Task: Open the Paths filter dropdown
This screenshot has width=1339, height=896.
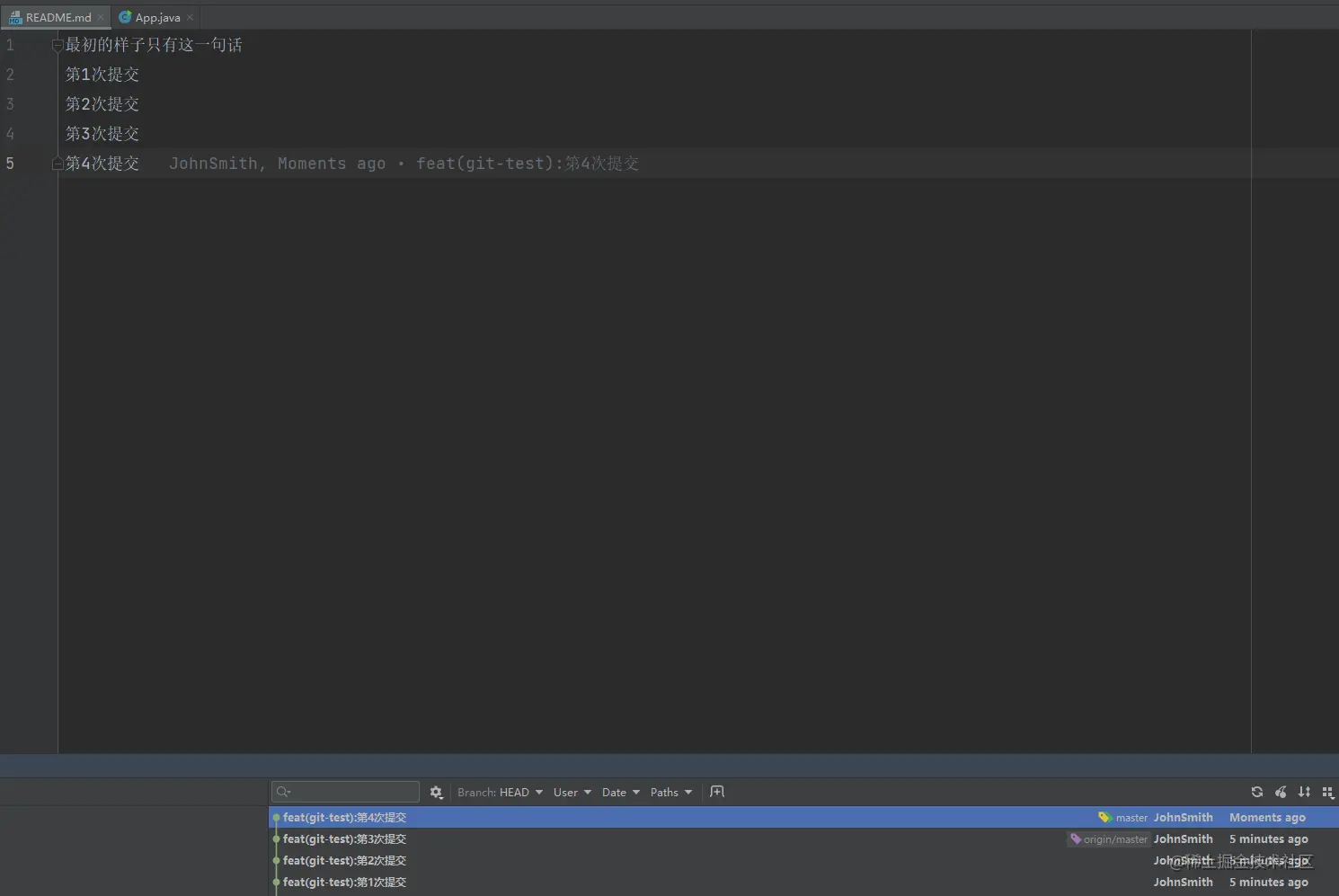Action: click(670, 792)
